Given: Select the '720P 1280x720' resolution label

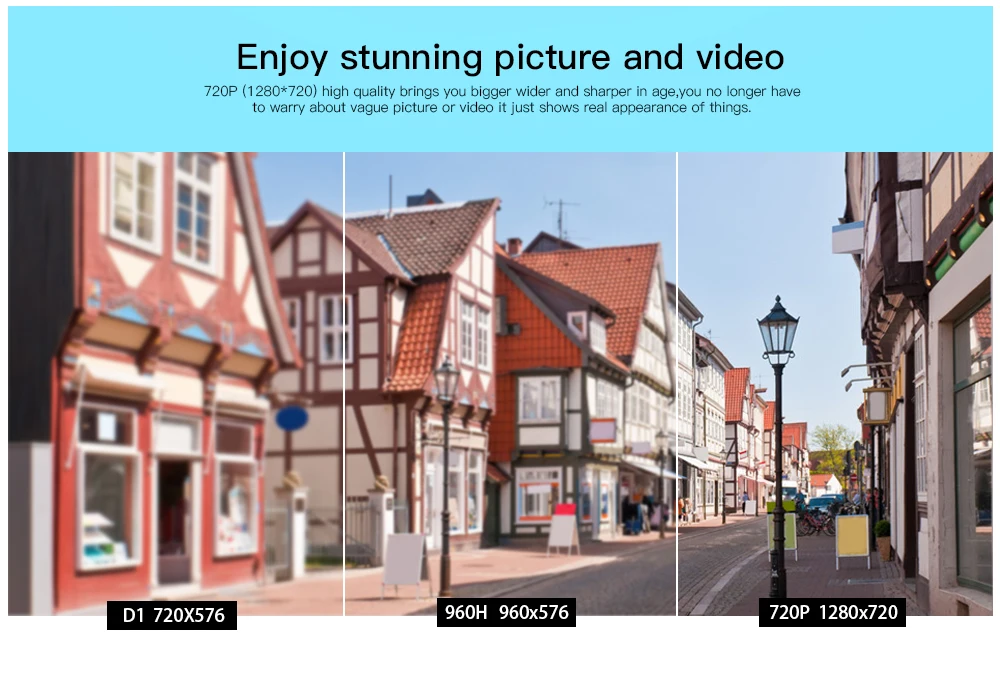Looking at the screenshot, I should pos(832,612).
